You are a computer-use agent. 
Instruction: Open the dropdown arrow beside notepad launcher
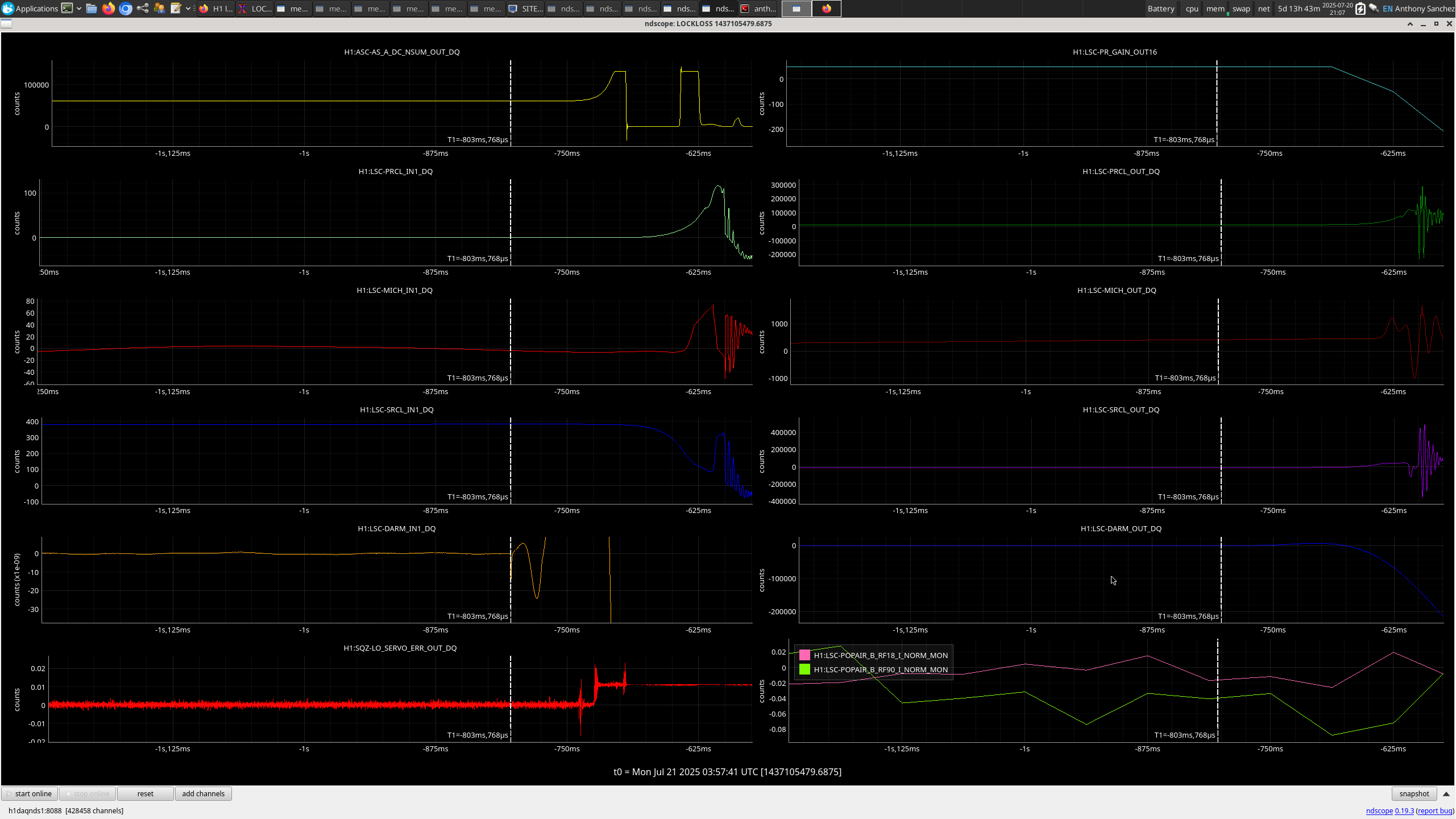(188, 9)
